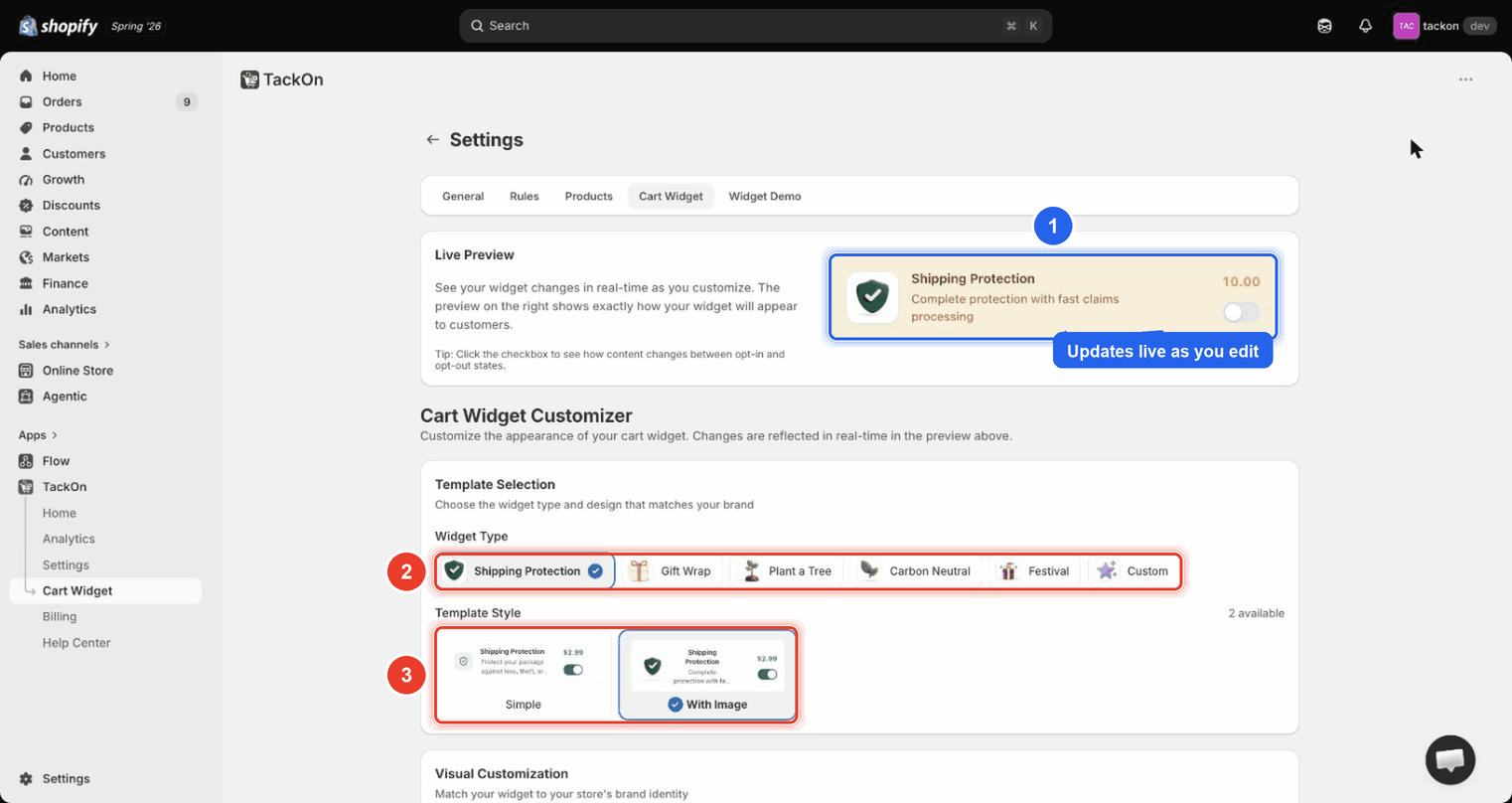This screenshot has width=1512, height=803.
Task: Click the Flow app icon
Action: [26, 461]
